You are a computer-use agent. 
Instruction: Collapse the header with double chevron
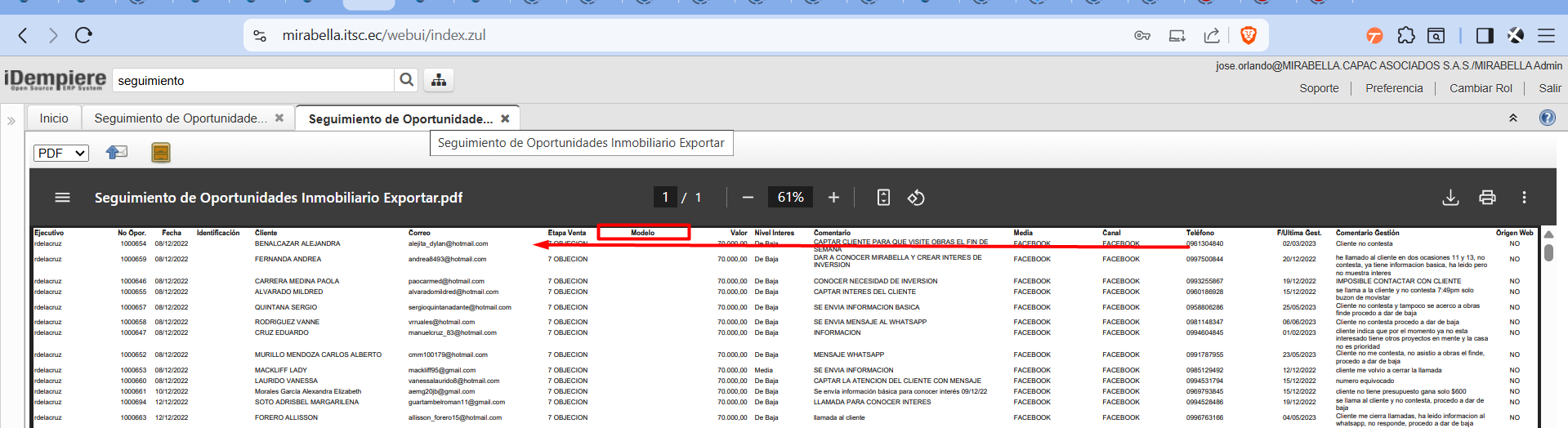1512,118
